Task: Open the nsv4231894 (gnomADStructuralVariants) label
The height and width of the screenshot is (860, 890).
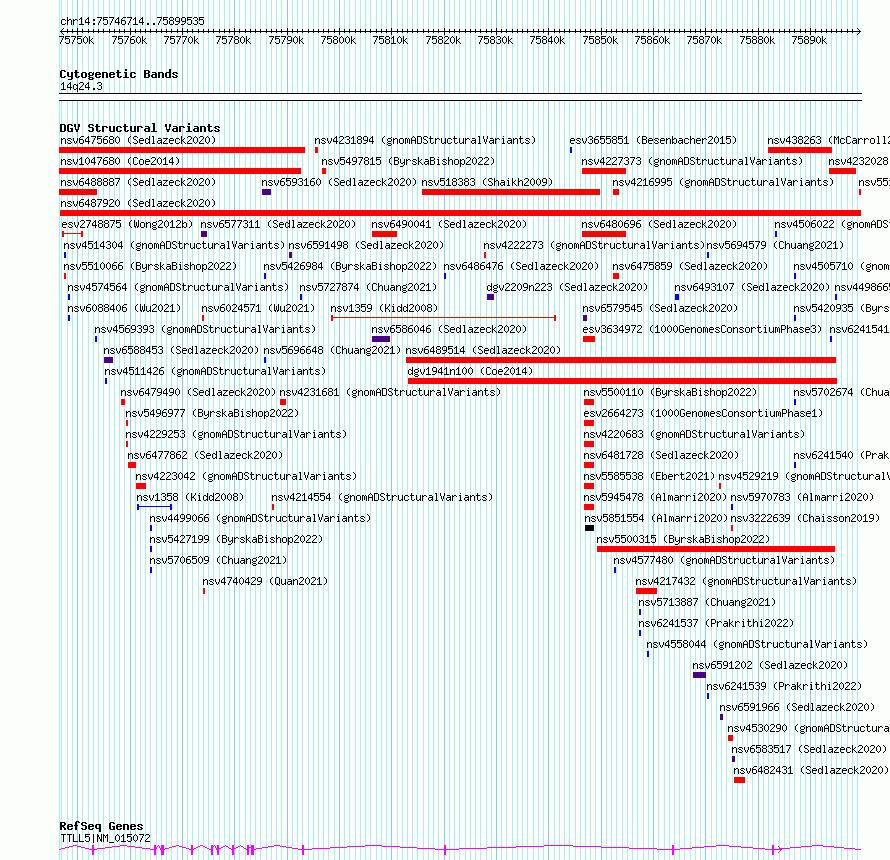Action: [x=425, y=140]
